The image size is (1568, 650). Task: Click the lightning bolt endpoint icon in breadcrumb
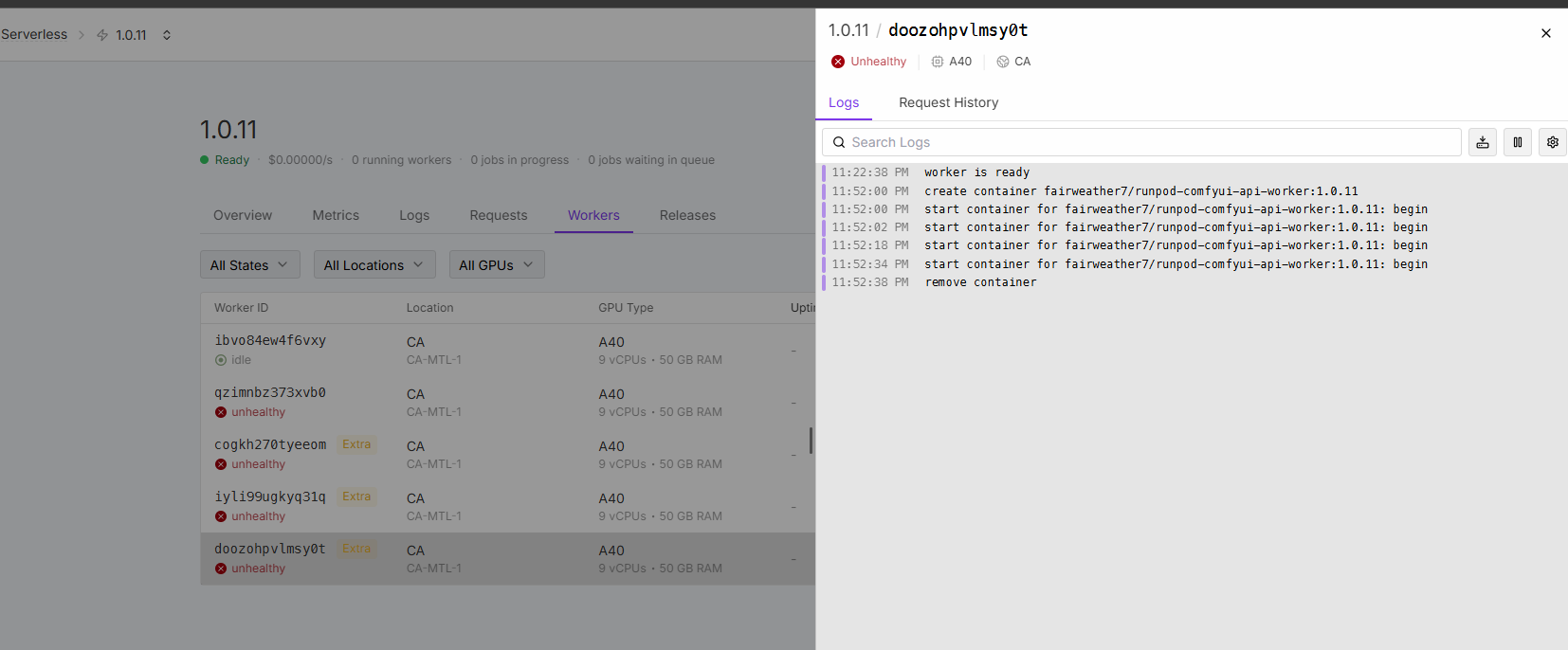[x=102, y=35]
